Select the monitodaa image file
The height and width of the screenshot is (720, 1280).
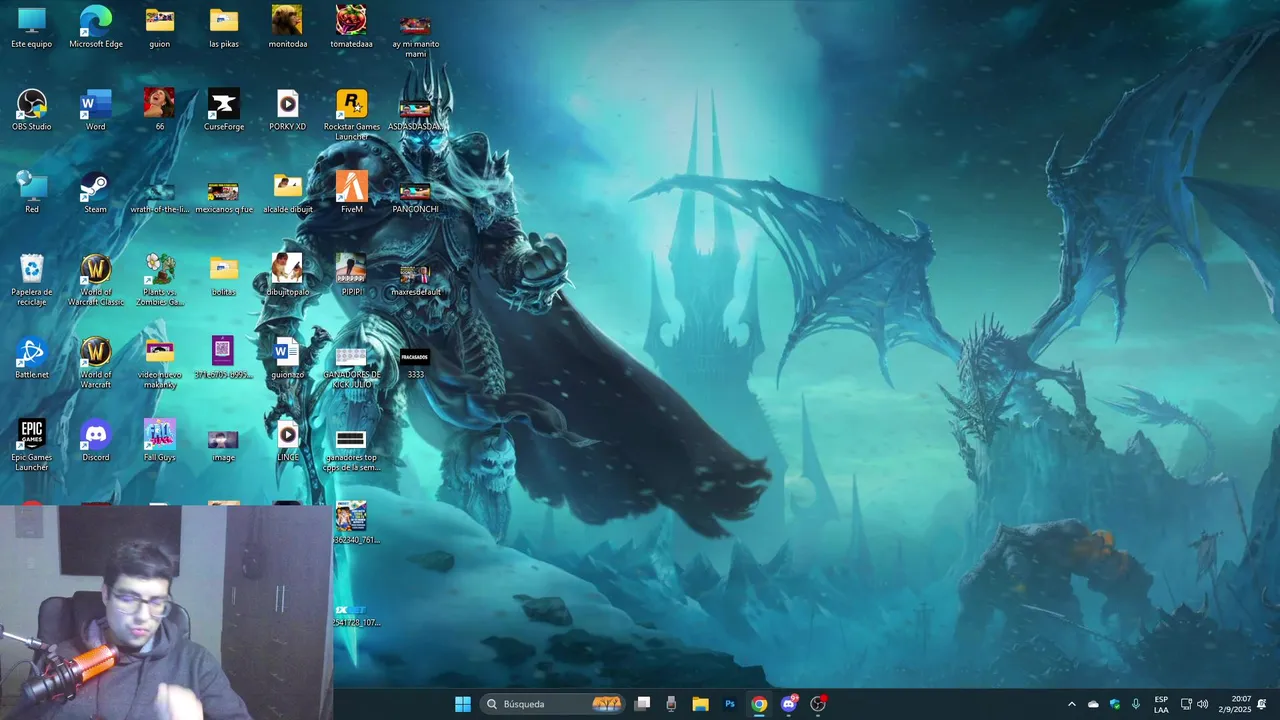288,27
